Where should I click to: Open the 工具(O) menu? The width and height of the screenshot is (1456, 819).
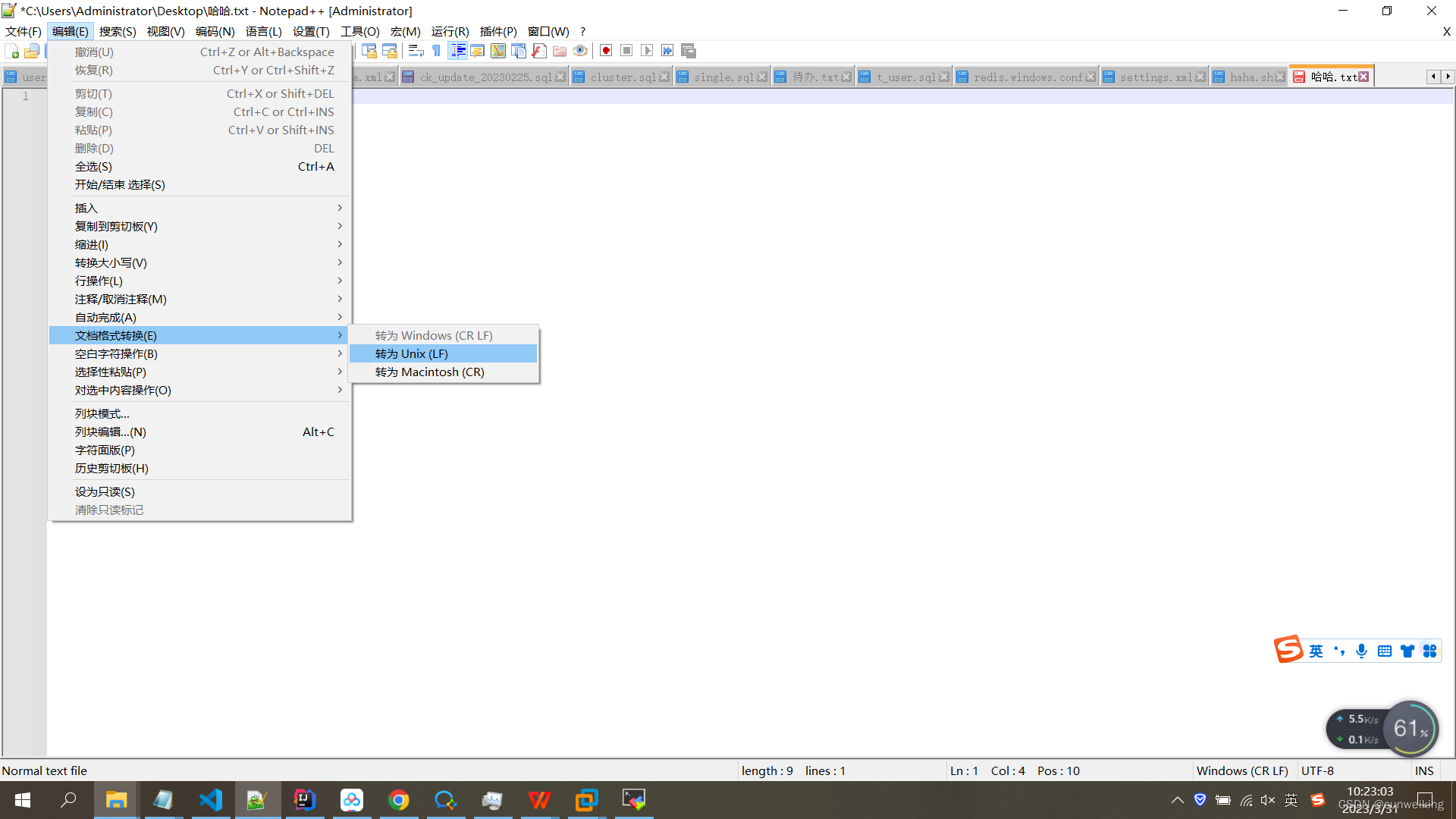click(x=360, y=31)
